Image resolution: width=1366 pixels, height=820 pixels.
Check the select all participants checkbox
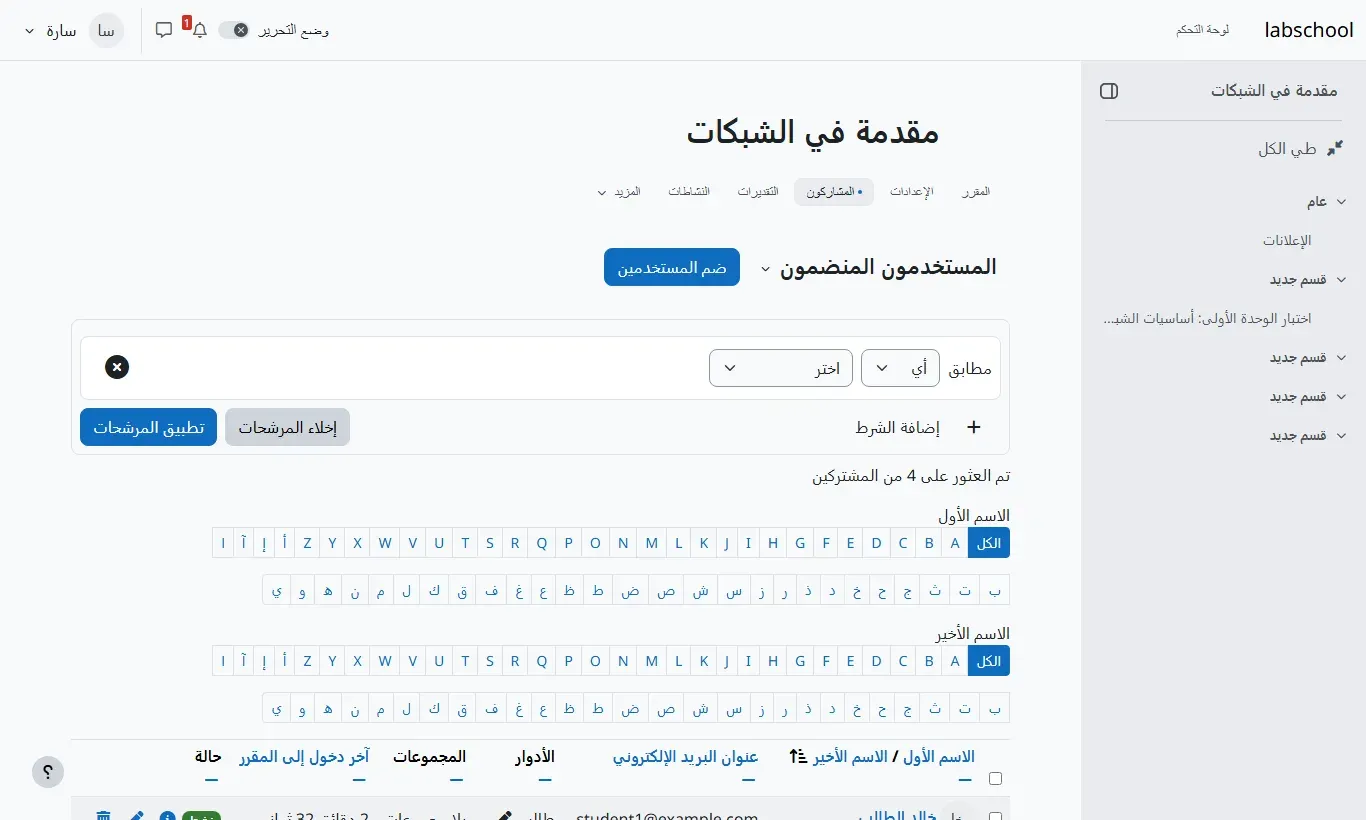[x=995, y=778]
